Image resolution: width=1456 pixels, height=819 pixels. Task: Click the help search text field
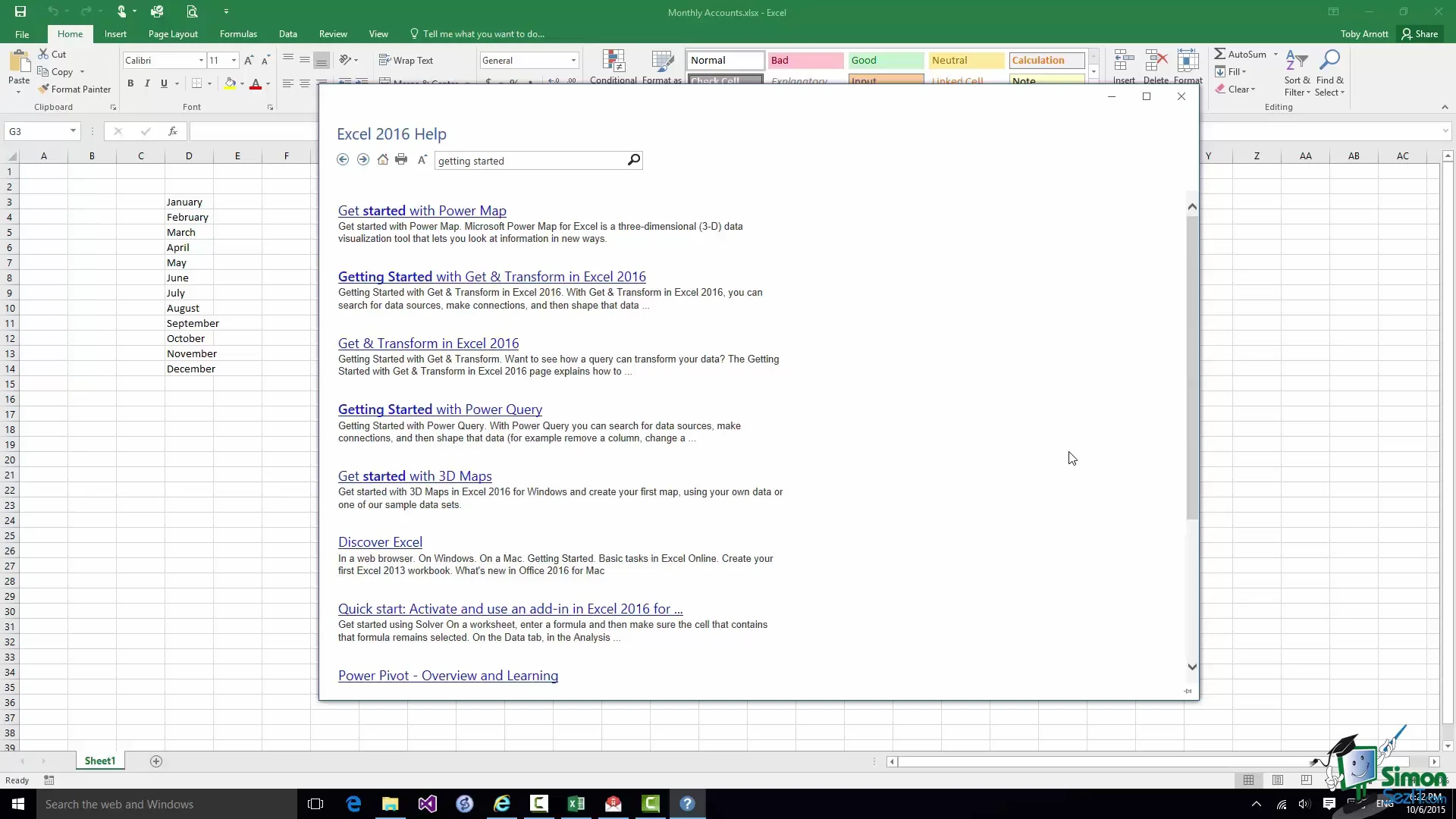[x=529, y=161]
